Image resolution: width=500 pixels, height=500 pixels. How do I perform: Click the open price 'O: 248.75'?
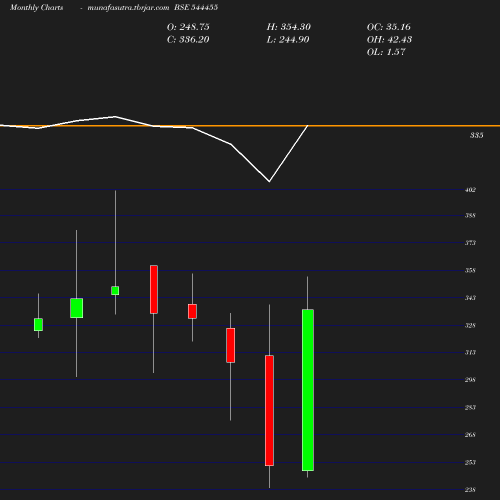click(188, 27)
